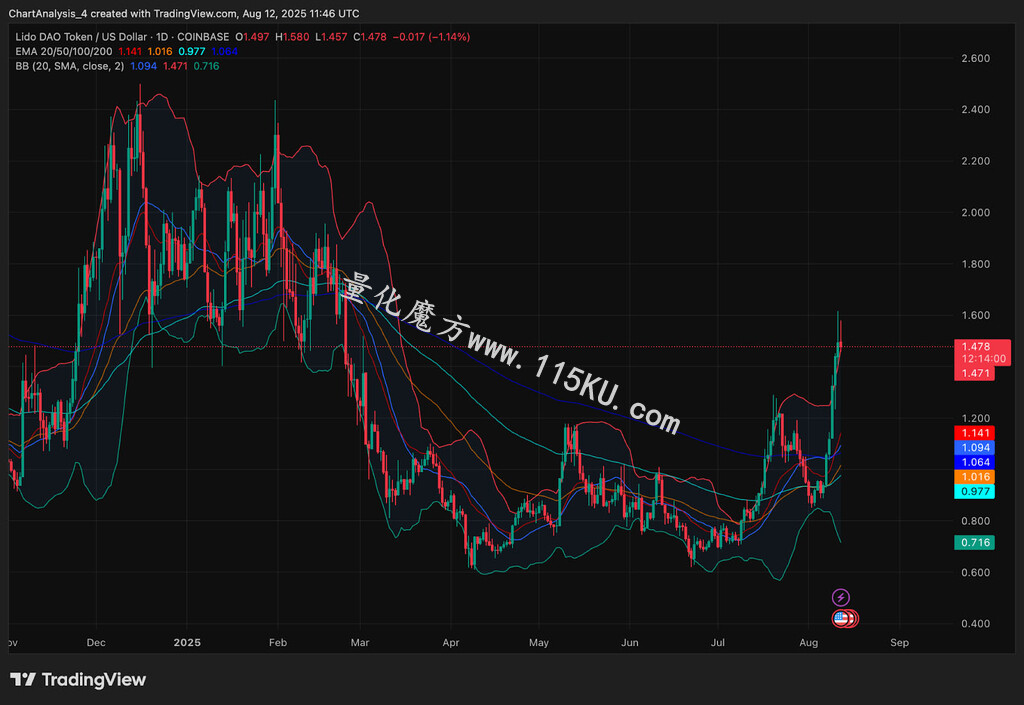
Task: Click the 1.600 price scale value
Action: click(x=976, y=315)
